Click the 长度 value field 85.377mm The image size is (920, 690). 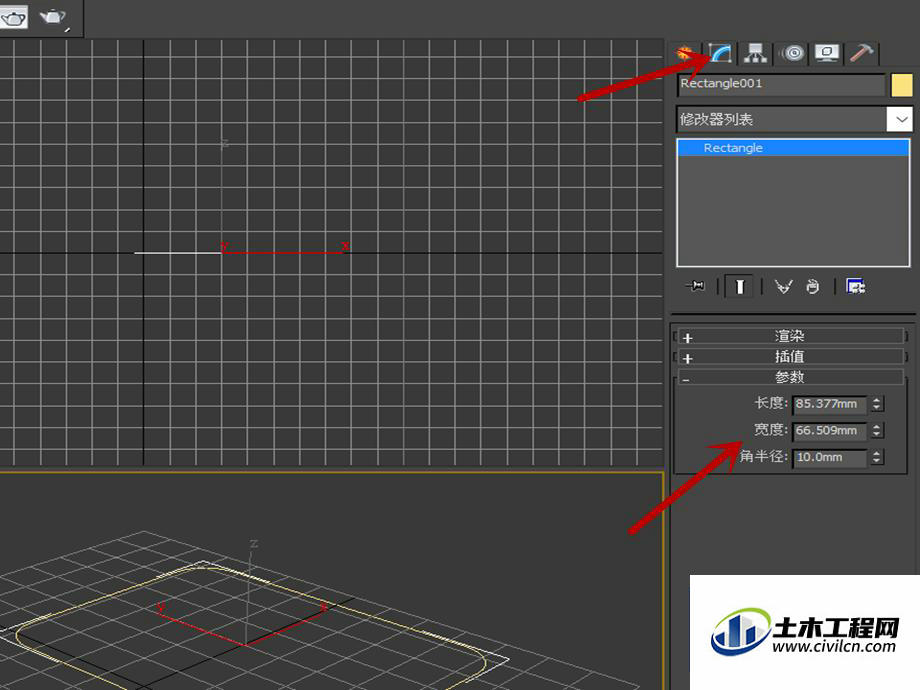pyautogui.click(x=829, y=404)
